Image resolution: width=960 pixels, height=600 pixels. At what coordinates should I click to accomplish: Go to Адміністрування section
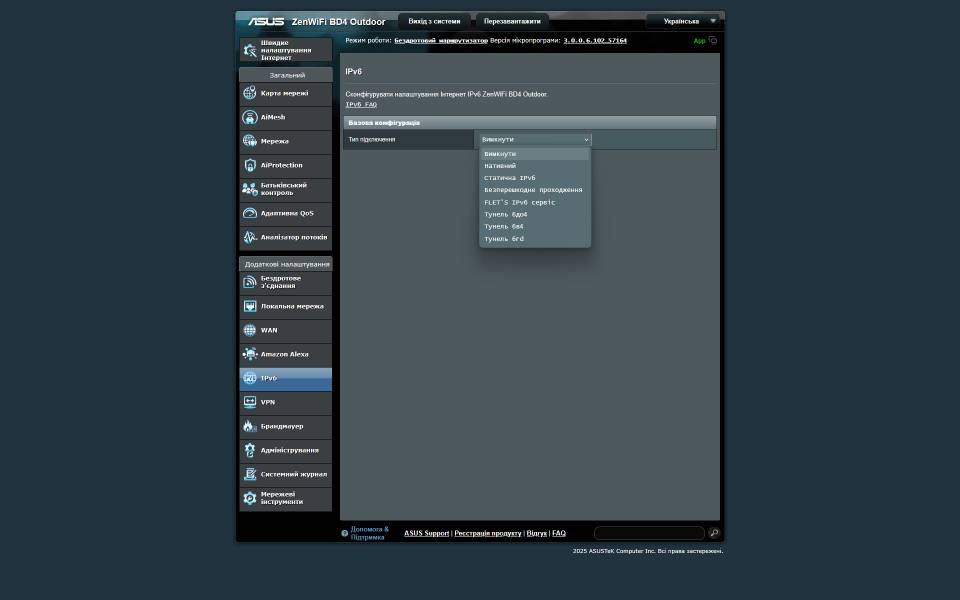click(289, 450)
